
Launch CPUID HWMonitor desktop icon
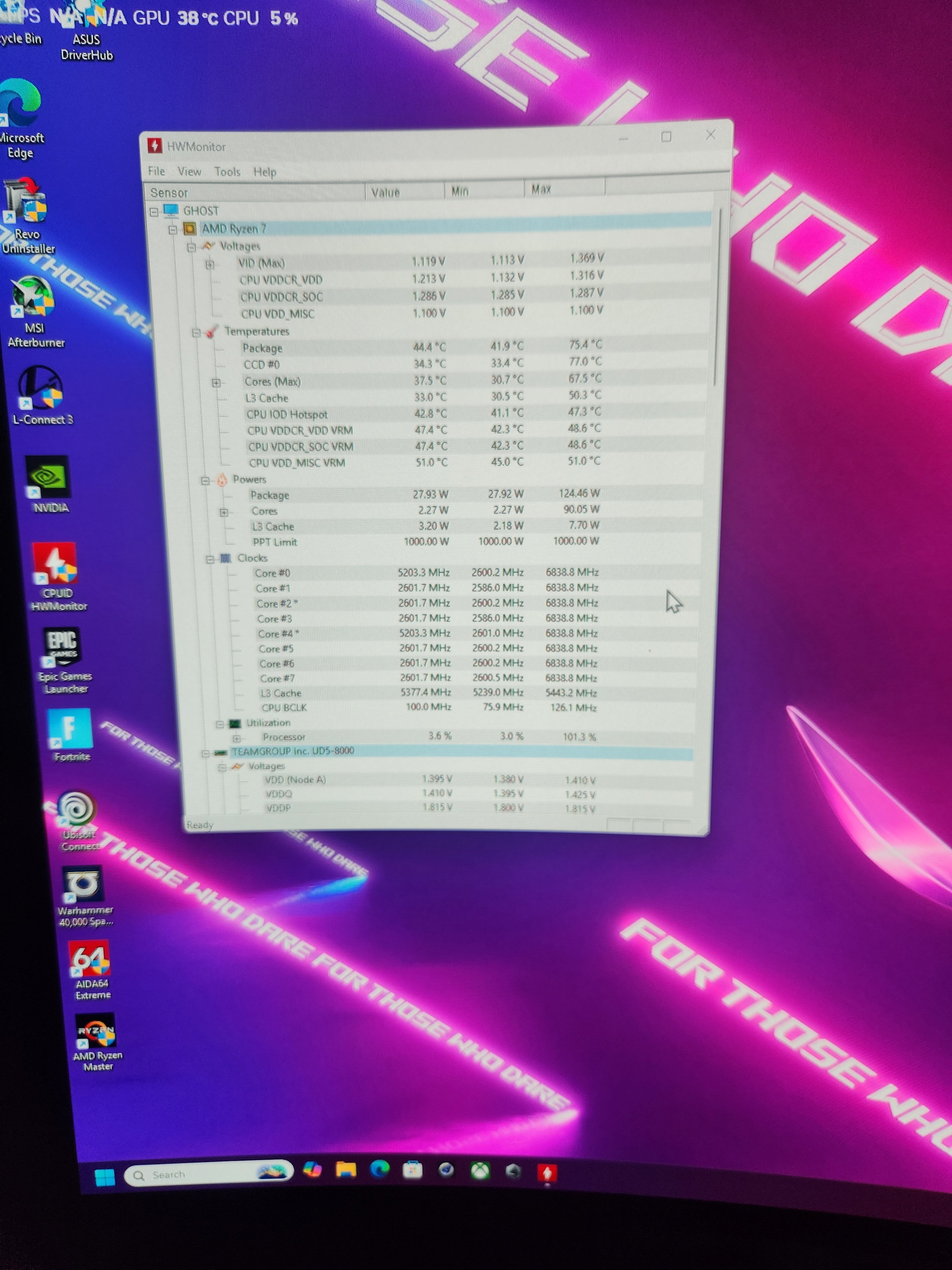(x=57, y=577)
